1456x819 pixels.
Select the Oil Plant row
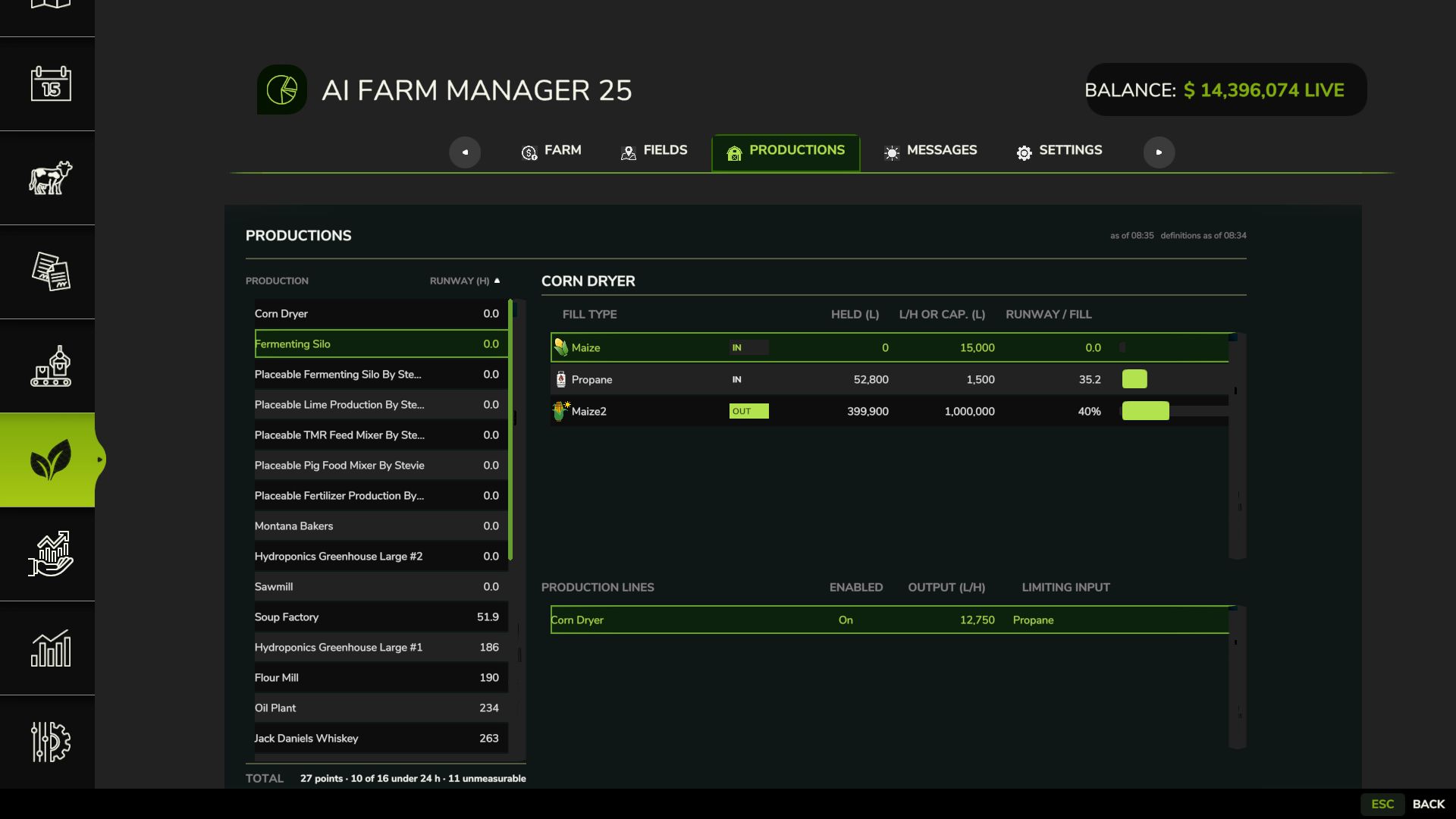(381, 708)
